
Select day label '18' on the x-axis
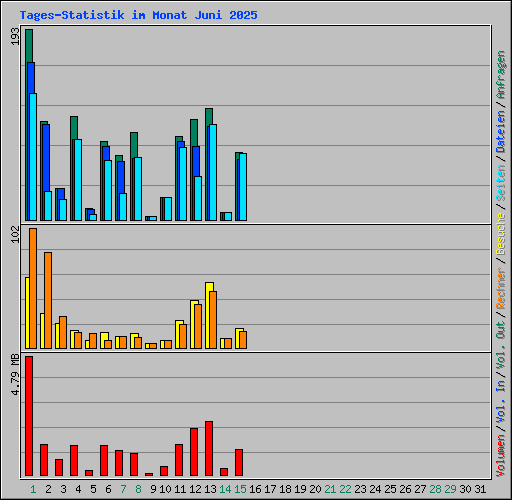[285, 489]
